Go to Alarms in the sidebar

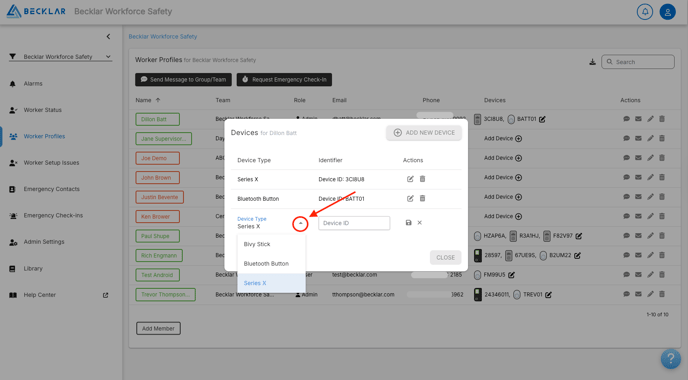pos(33,83)
